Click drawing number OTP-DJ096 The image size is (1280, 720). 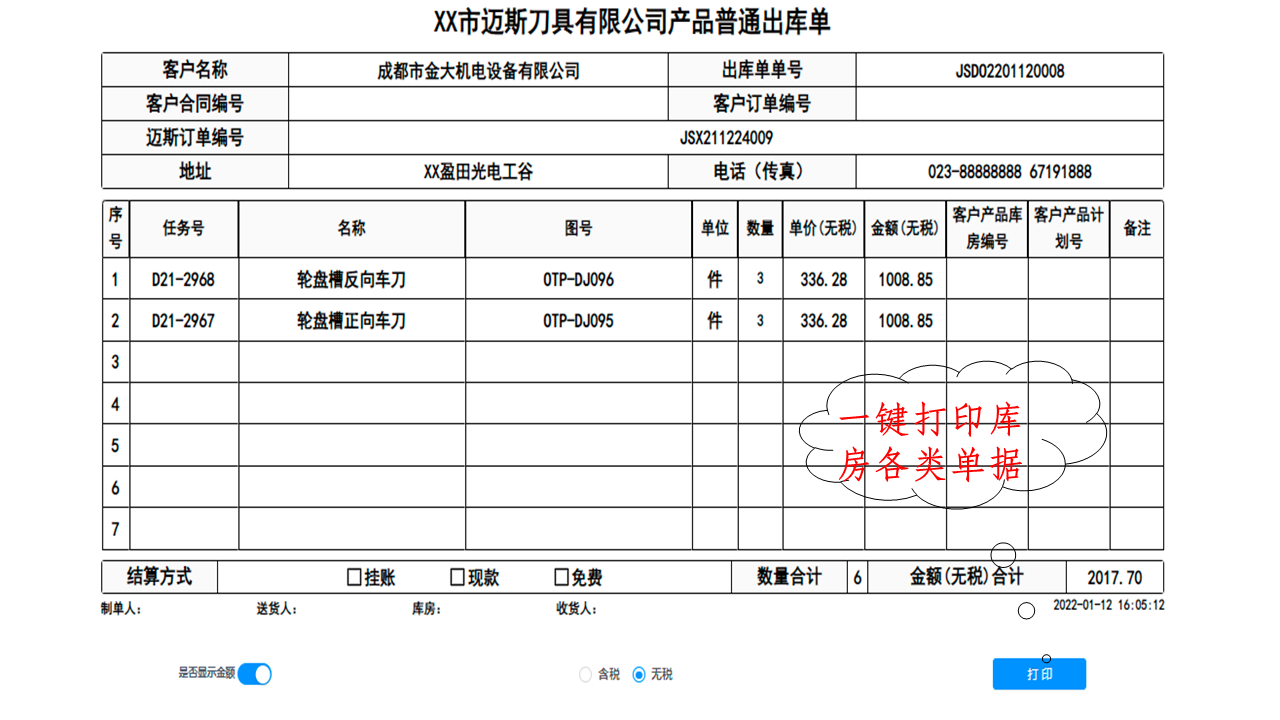[578, 280]
